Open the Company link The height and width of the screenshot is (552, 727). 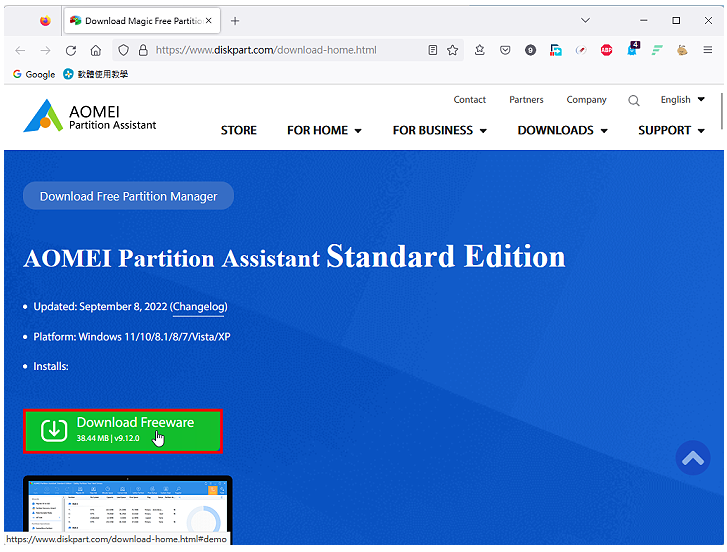[x=586, y=100]
